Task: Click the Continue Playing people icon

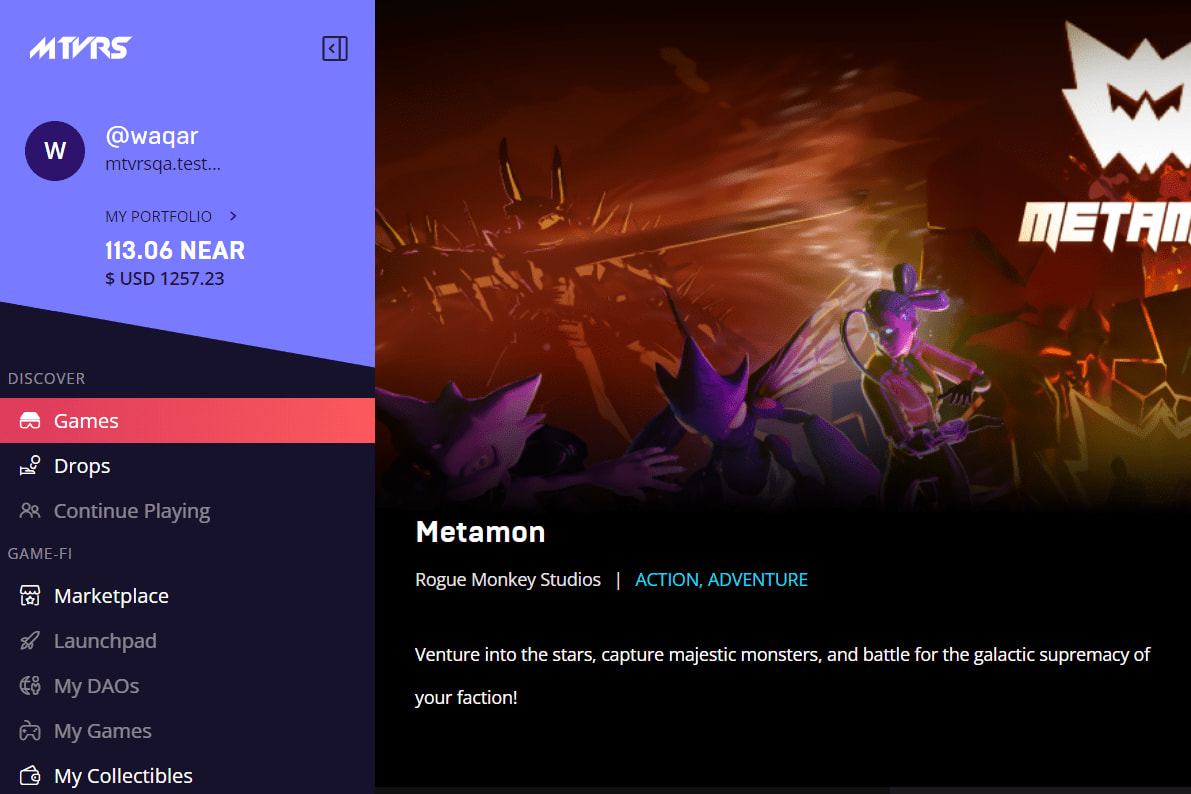Action: (30, 511)
